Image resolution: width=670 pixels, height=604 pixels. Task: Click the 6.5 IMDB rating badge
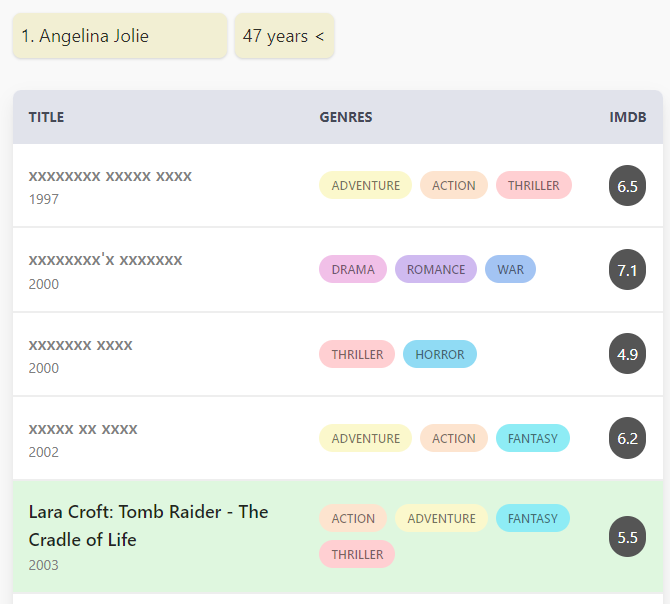[627, 186]
